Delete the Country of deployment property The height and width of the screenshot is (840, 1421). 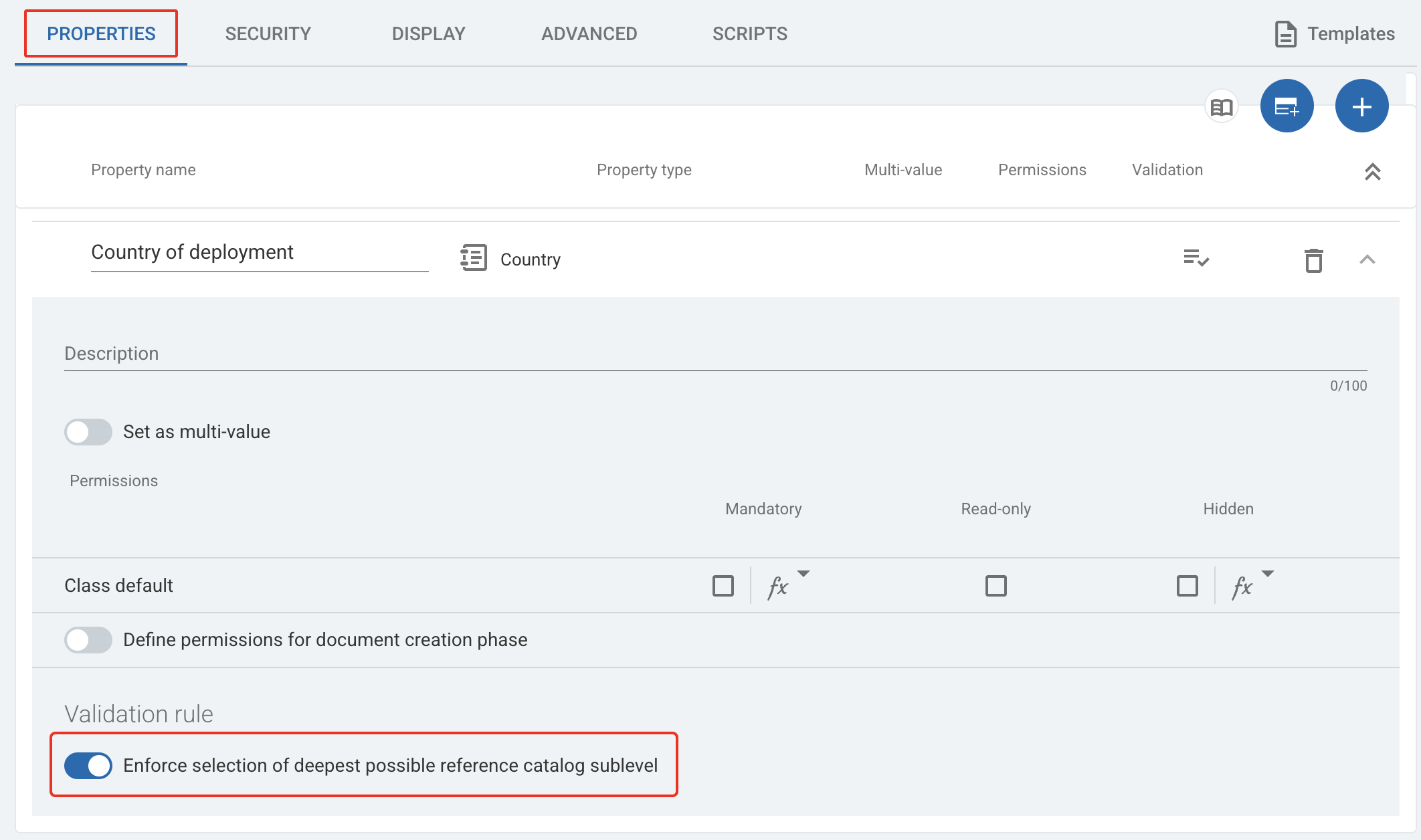pos(1314,260)
